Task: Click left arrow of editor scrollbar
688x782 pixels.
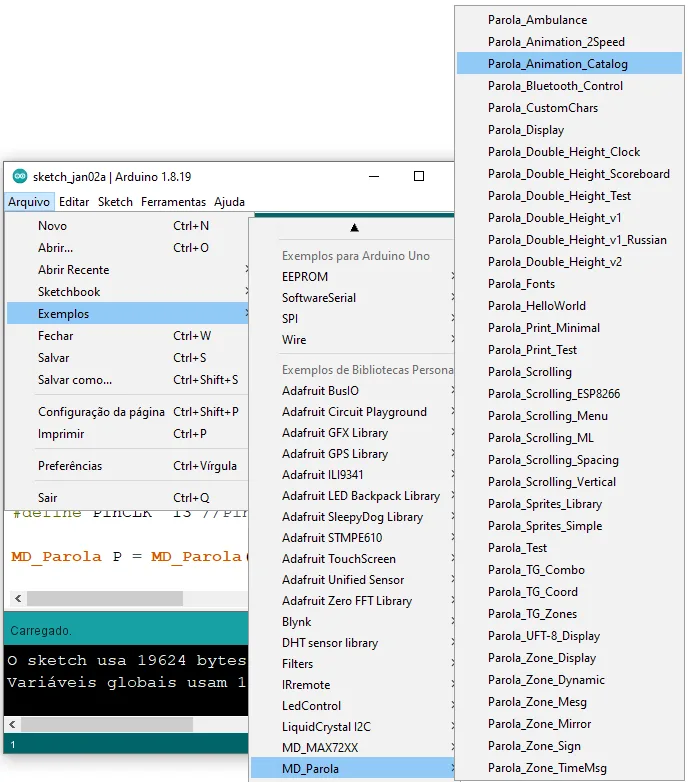Action: 18,598
